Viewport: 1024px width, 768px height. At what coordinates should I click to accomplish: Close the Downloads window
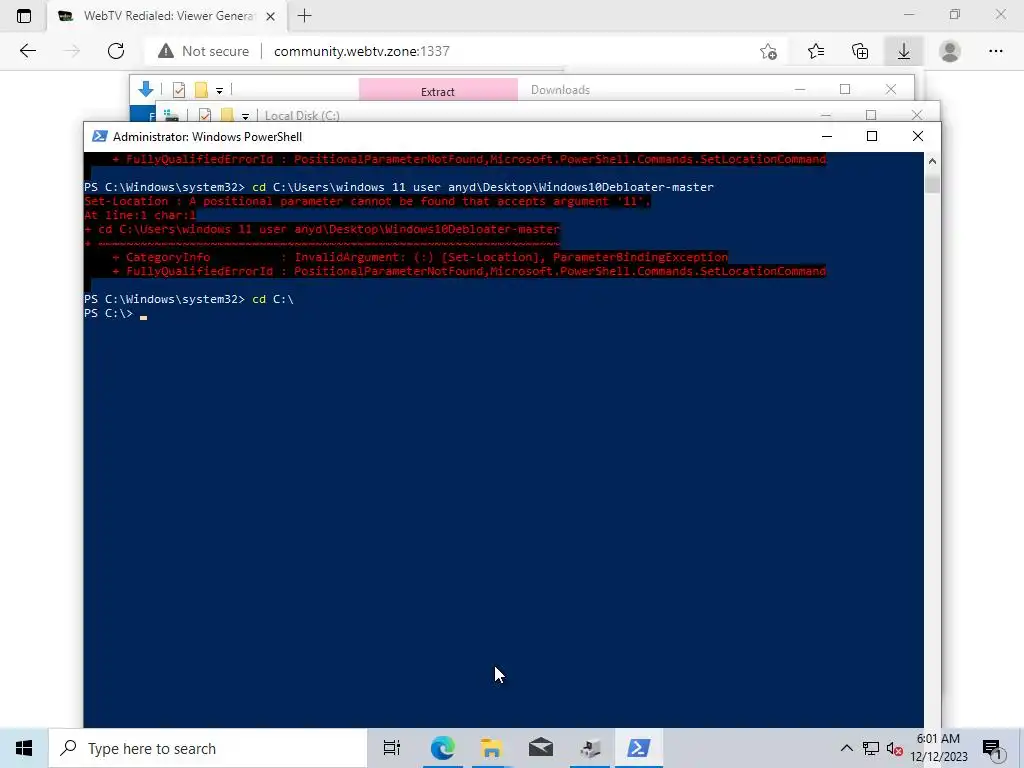click(x=891, y=89)
